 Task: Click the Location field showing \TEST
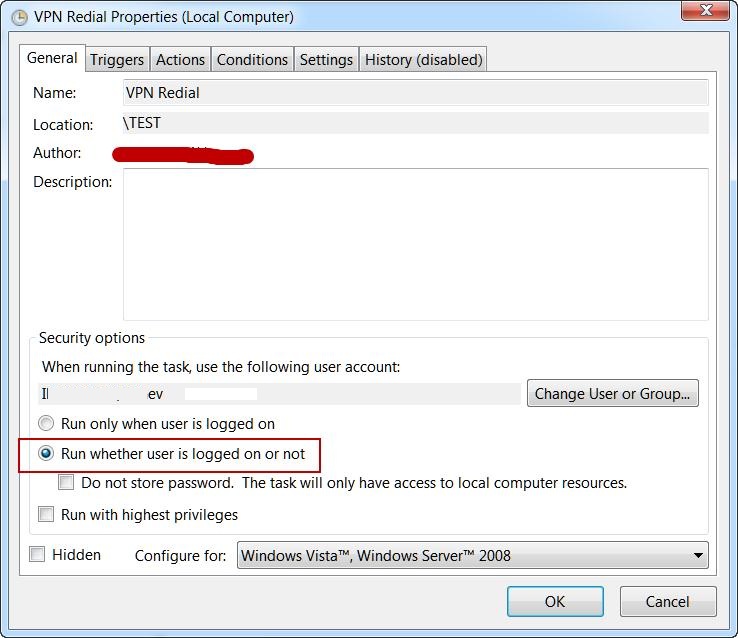click(x=415, y=124)
